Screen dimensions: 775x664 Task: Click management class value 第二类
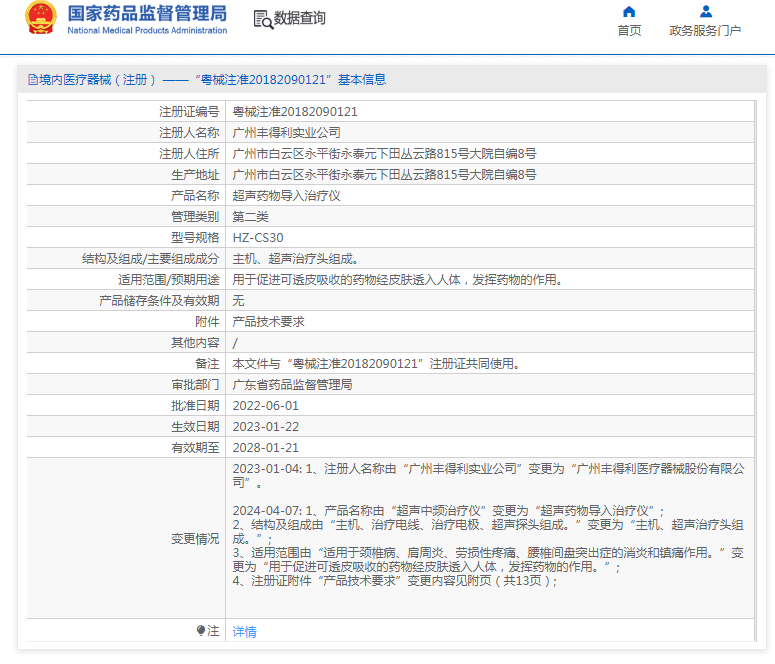(251, 217)
